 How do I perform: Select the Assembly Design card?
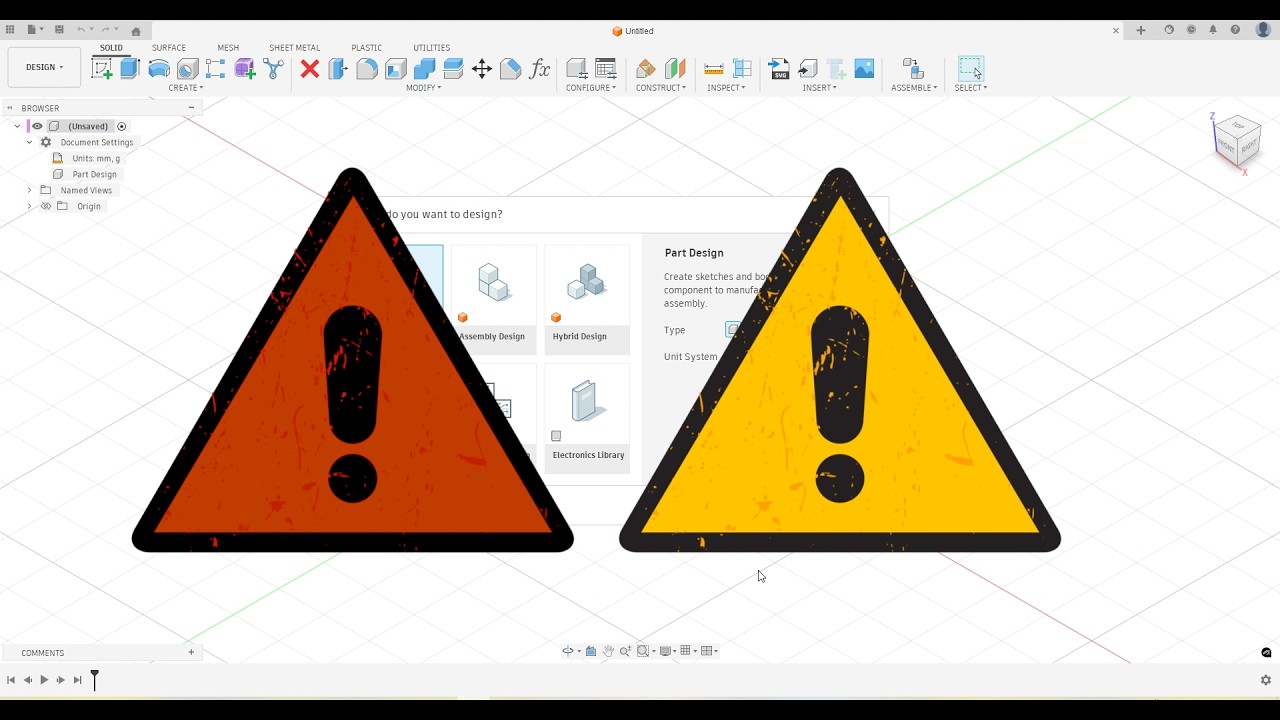pyautogui.click(x=494, y=300)
